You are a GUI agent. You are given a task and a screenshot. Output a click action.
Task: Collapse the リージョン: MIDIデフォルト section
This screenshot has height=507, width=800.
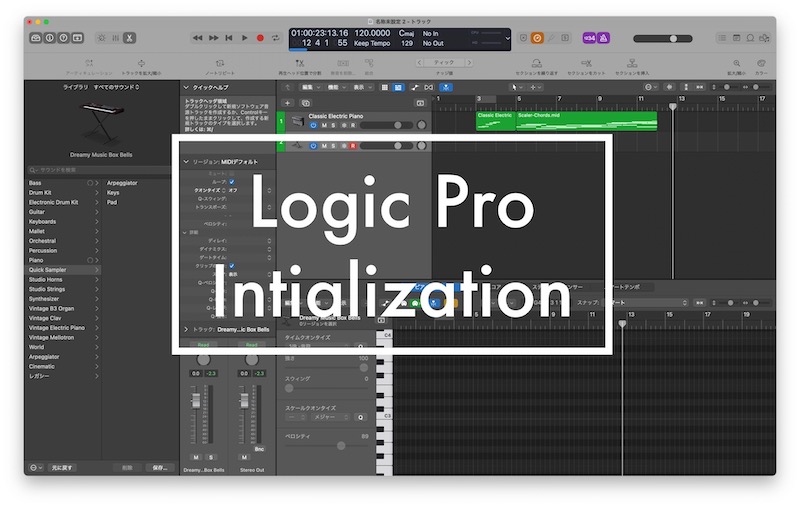point(186,162)
